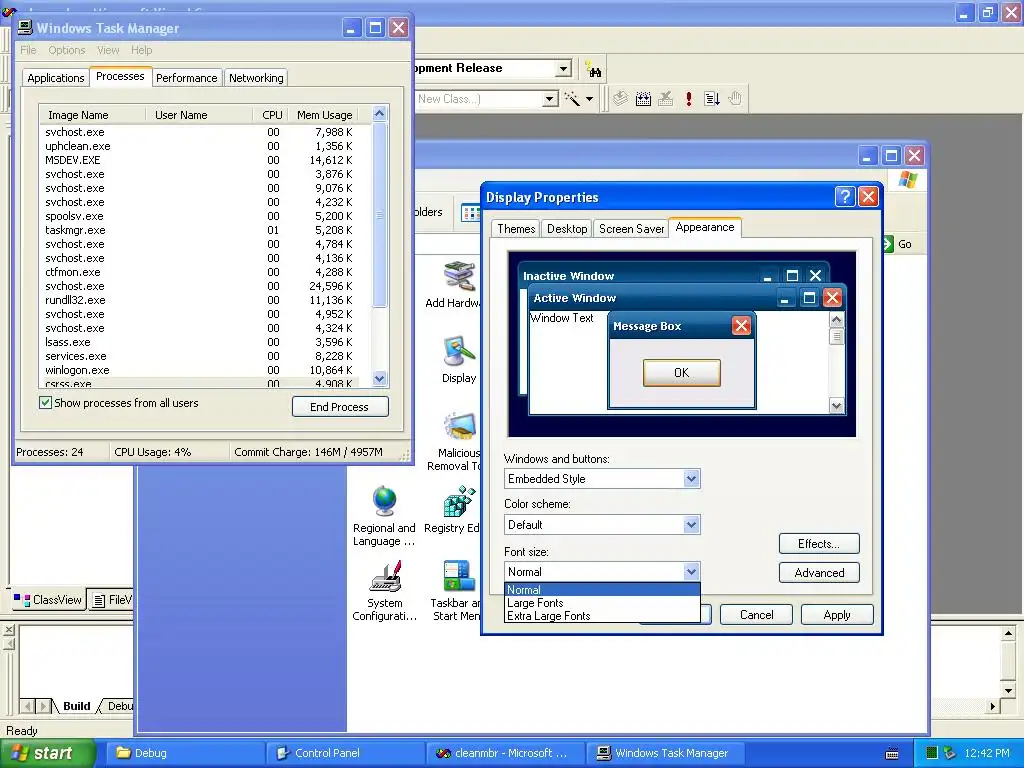Click the process list scroll up arrow
Image resolution: width=1024 pixels, height=768 pixels.
[379, 114]
